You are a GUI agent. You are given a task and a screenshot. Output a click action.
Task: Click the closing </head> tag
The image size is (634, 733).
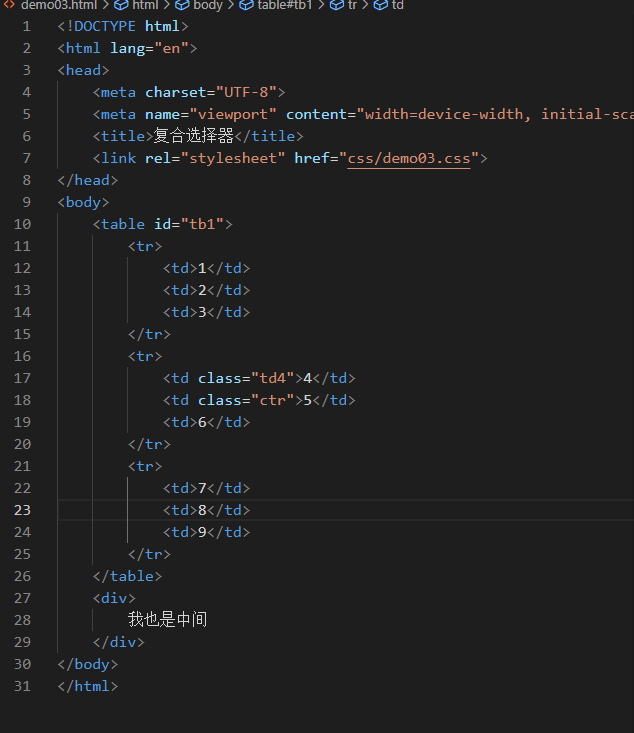pyautogui.click(x=88, y=180)
